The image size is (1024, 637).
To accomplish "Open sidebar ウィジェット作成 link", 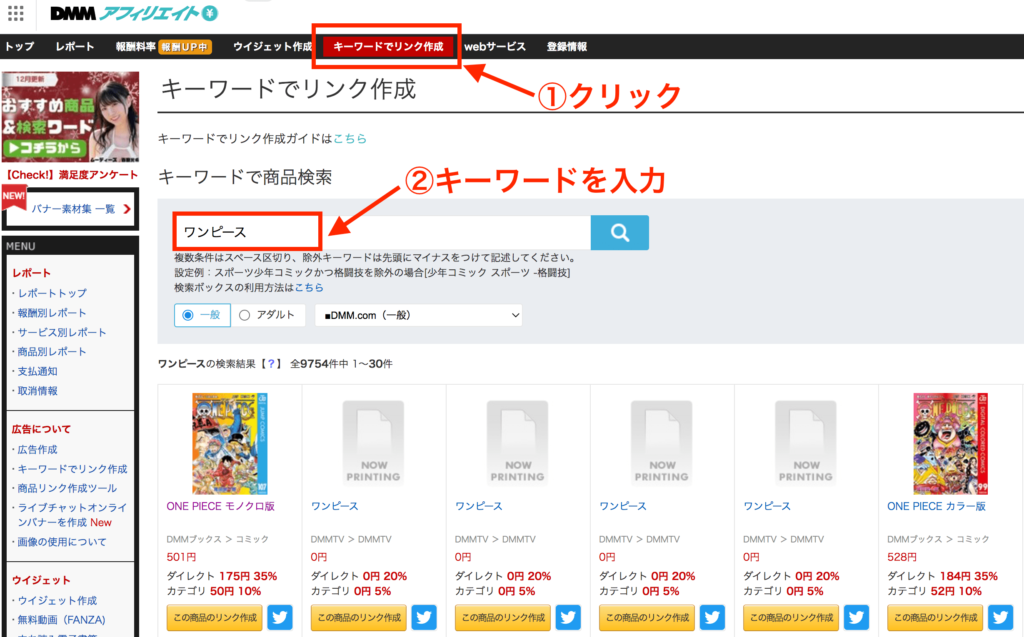I will (57, 600).
